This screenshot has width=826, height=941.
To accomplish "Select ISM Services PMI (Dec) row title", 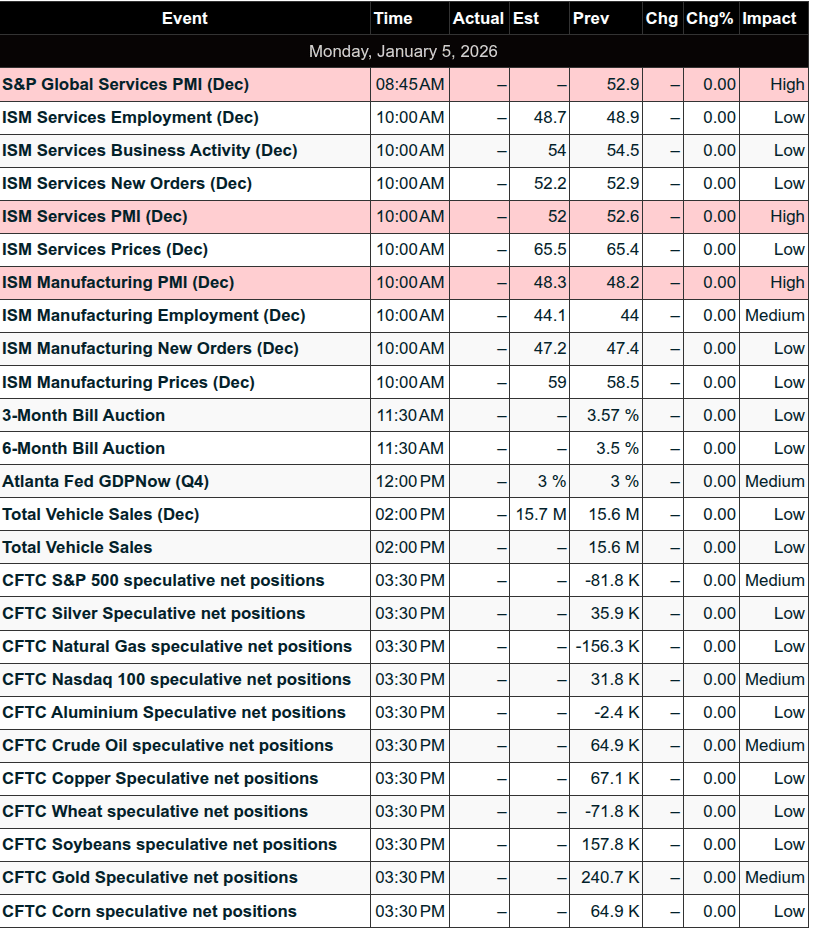I will point(95,217).
